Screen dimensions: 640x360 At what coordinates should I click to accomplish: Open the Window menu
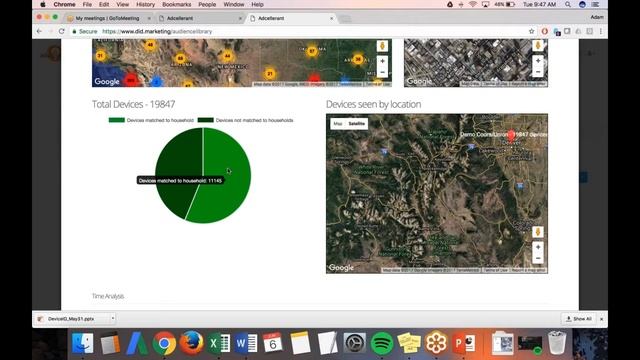pyautogui.click(x=233, y=4)
